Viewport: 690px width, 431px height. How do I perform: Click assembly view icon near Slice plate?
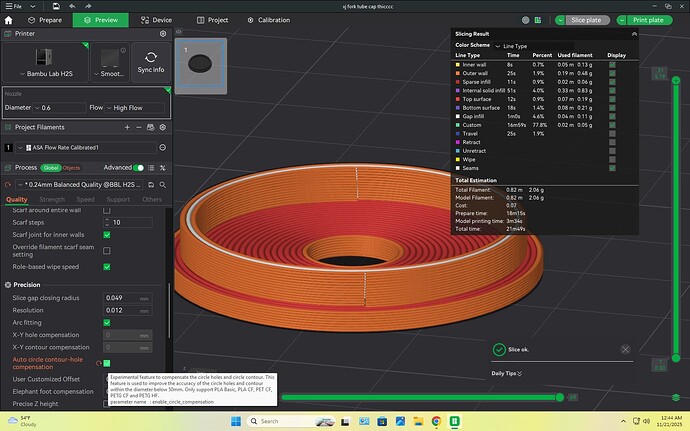point(538,20)
